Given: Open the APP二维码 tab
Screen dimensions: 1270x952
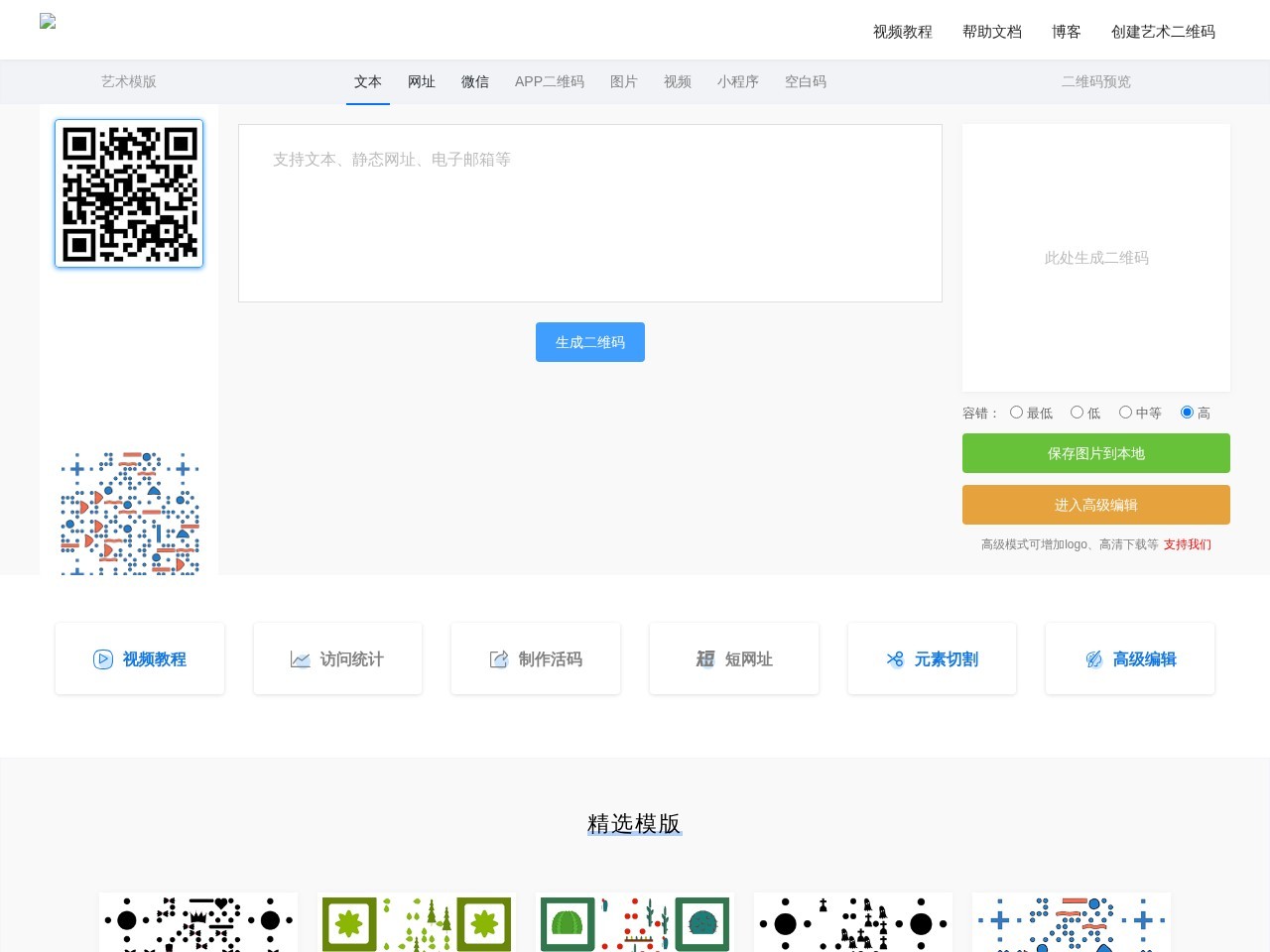Looking at the screenshot, I should pos(549,82).
